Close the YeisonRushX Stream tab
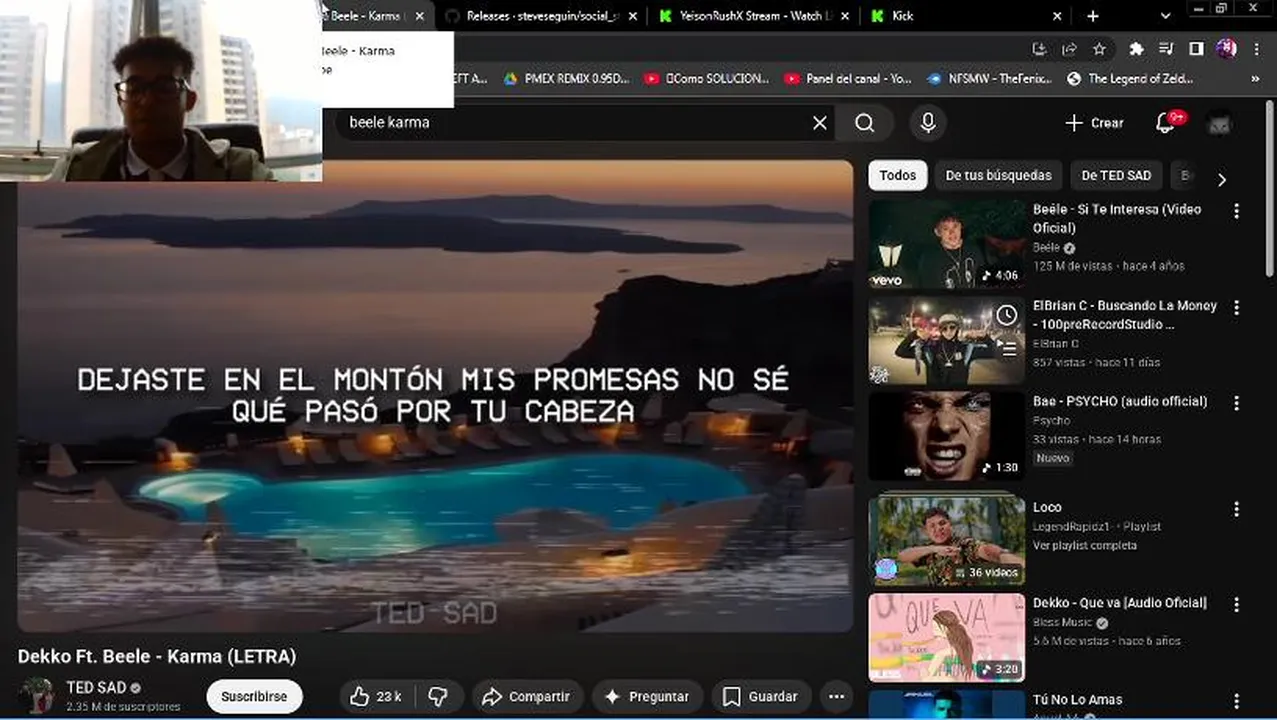Viewport: 1277px width, 720px height. (x=845, y=16)
